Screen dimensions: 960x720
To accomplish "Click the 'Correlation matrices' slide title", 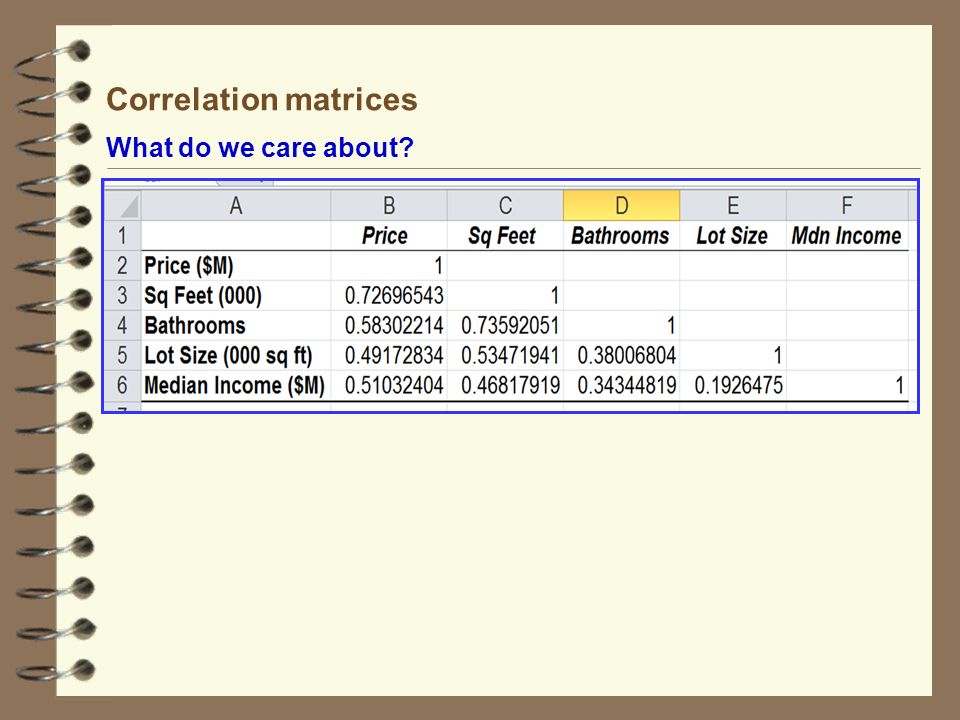I will tap(261, 99).
